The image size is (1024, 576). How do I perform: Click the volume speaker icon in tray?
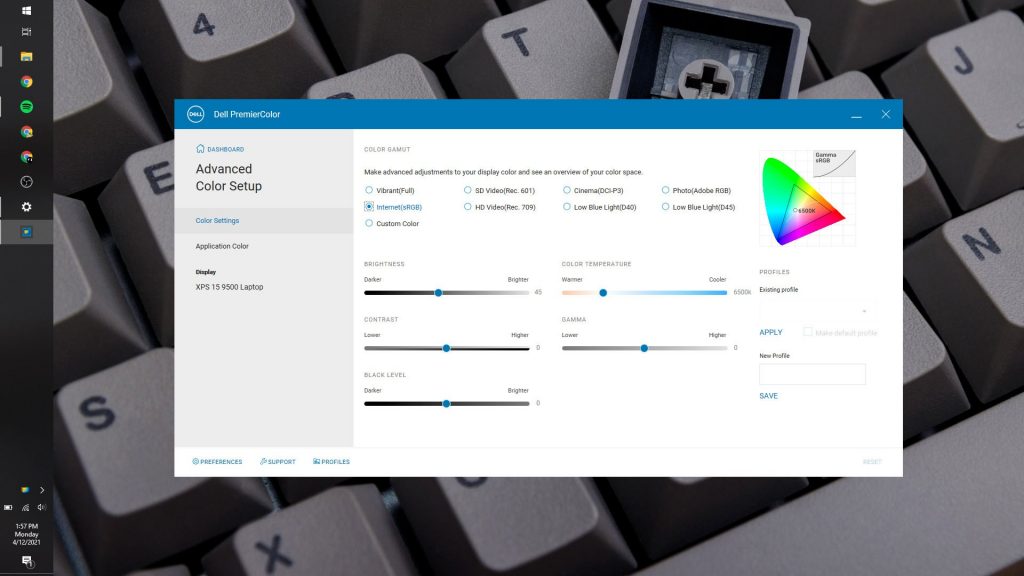[x=41, y=507]
